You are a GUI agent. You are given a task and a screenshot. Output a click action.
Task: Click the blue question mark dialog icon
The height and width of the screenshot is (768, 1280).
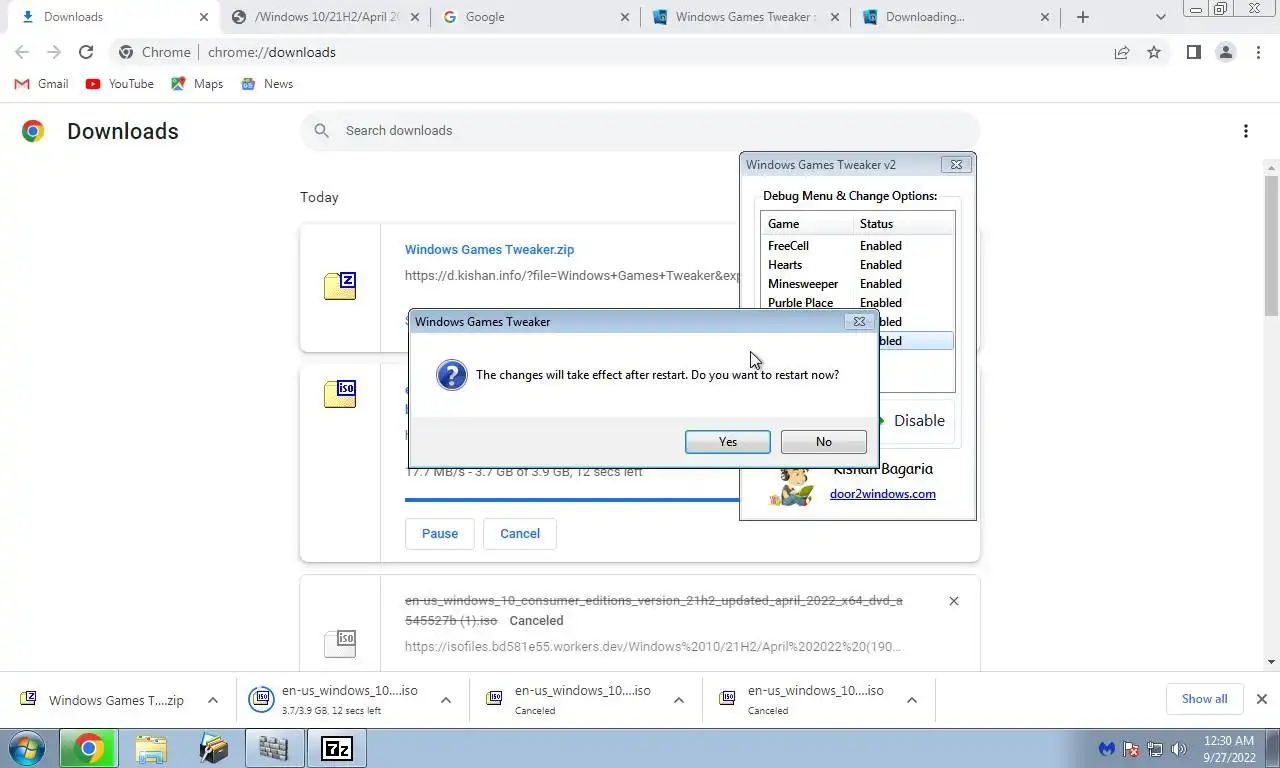(452, 375)
